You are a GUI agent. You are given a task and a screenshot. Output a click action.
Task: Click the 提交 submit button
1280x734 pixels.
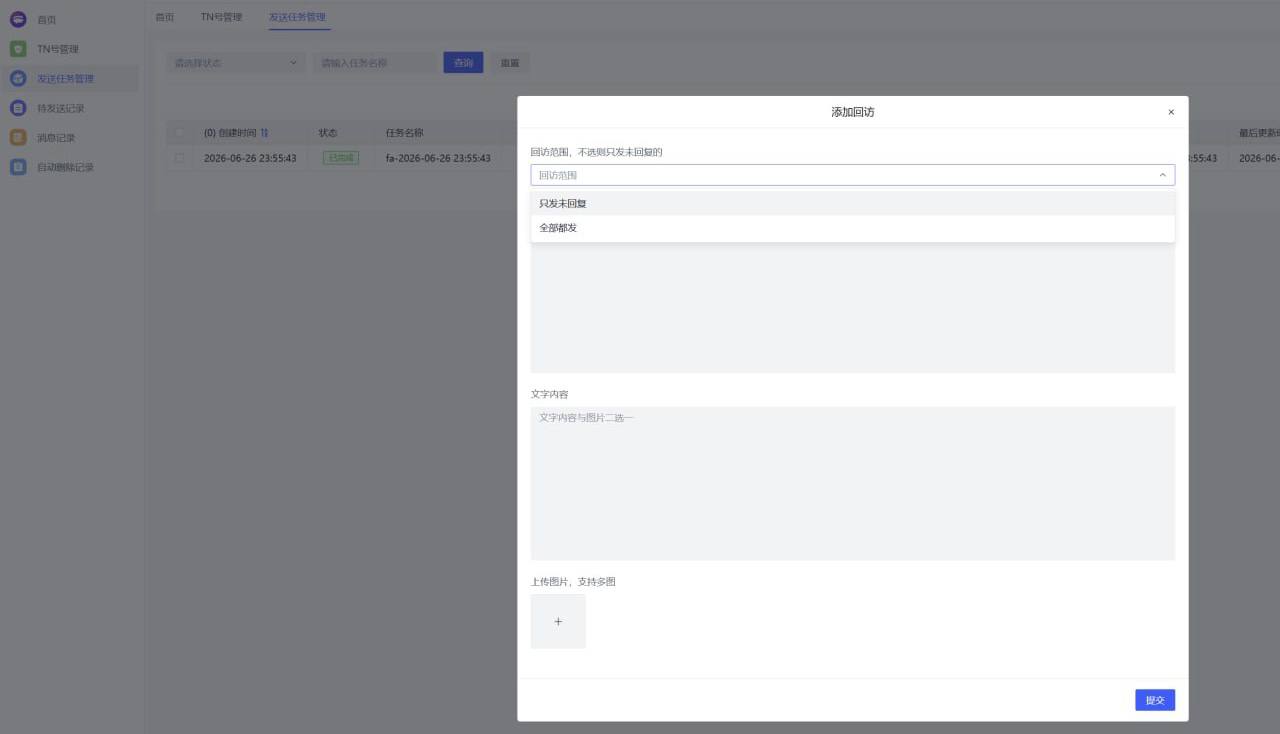[1155, 700]
